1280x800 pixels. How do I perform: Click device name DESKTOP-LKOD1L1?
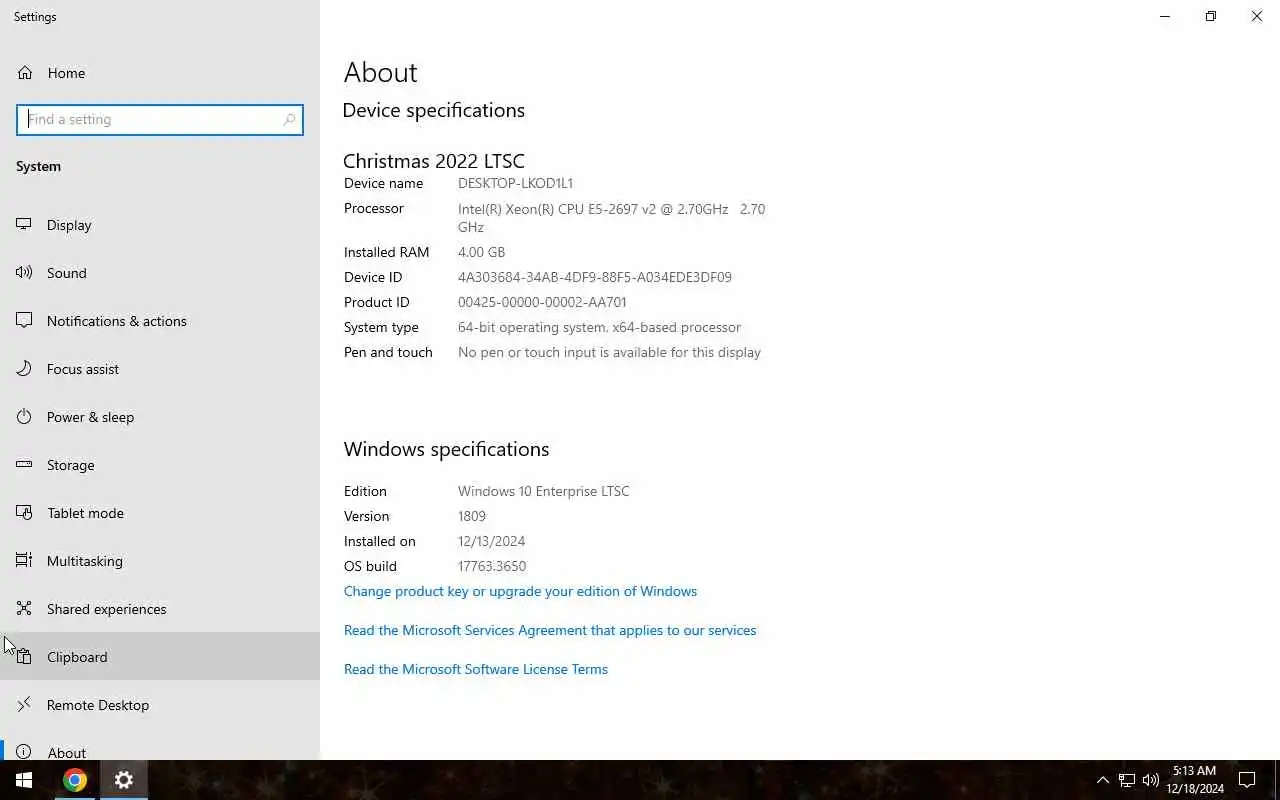515,183
